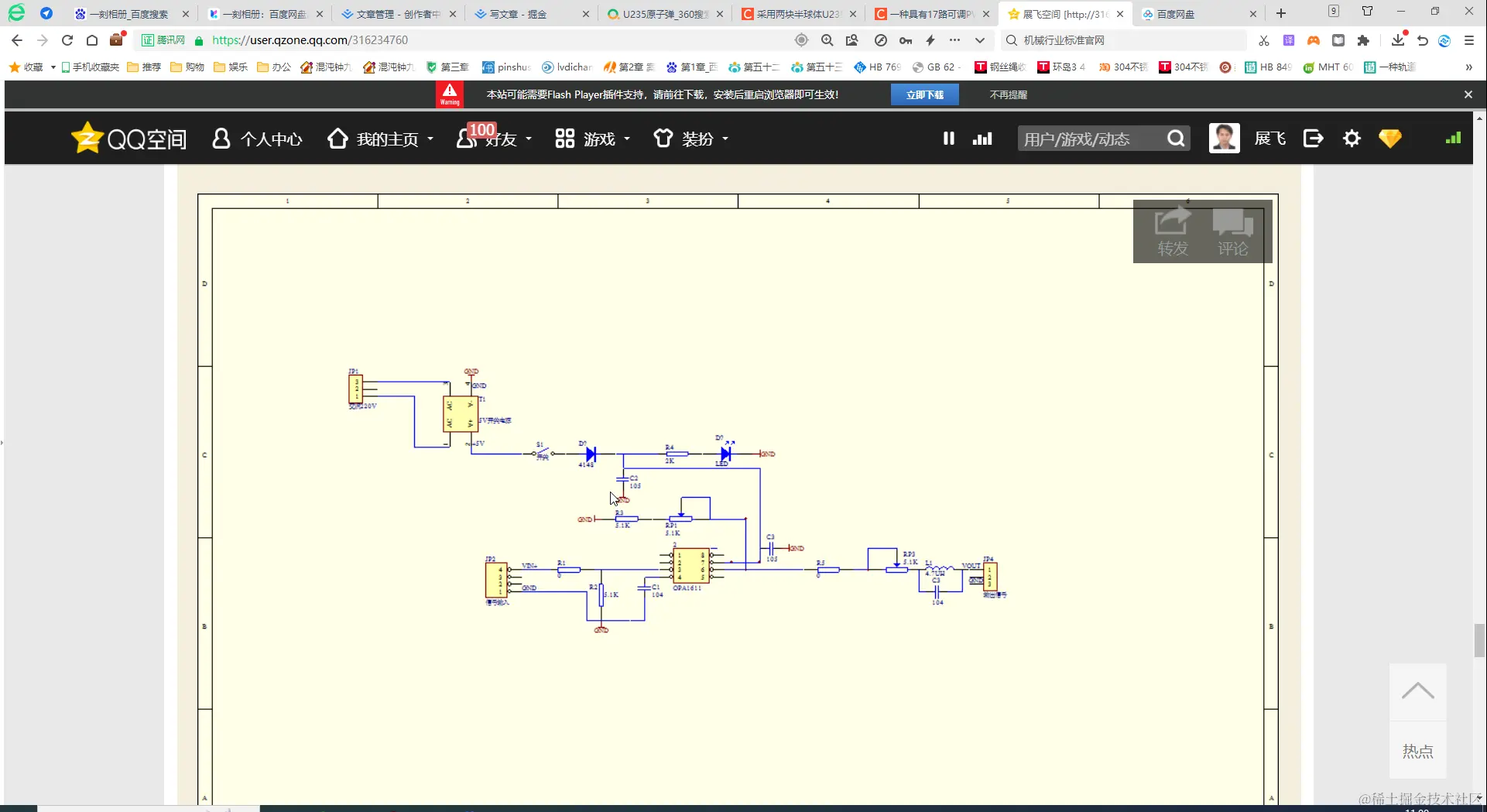Focus the 用户/游戏/动态 search field
The width and height of the screenshot is (1487, 812).
click(1091, 139)
